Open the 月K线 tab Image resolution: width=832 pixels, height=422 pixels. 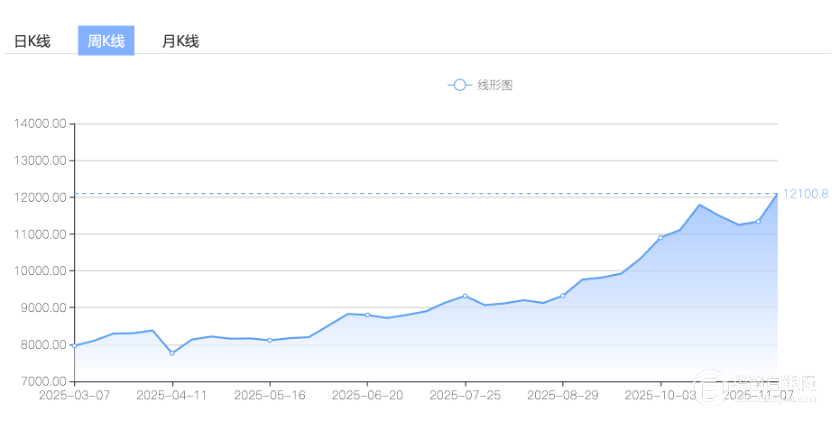[x=180, y=41]
